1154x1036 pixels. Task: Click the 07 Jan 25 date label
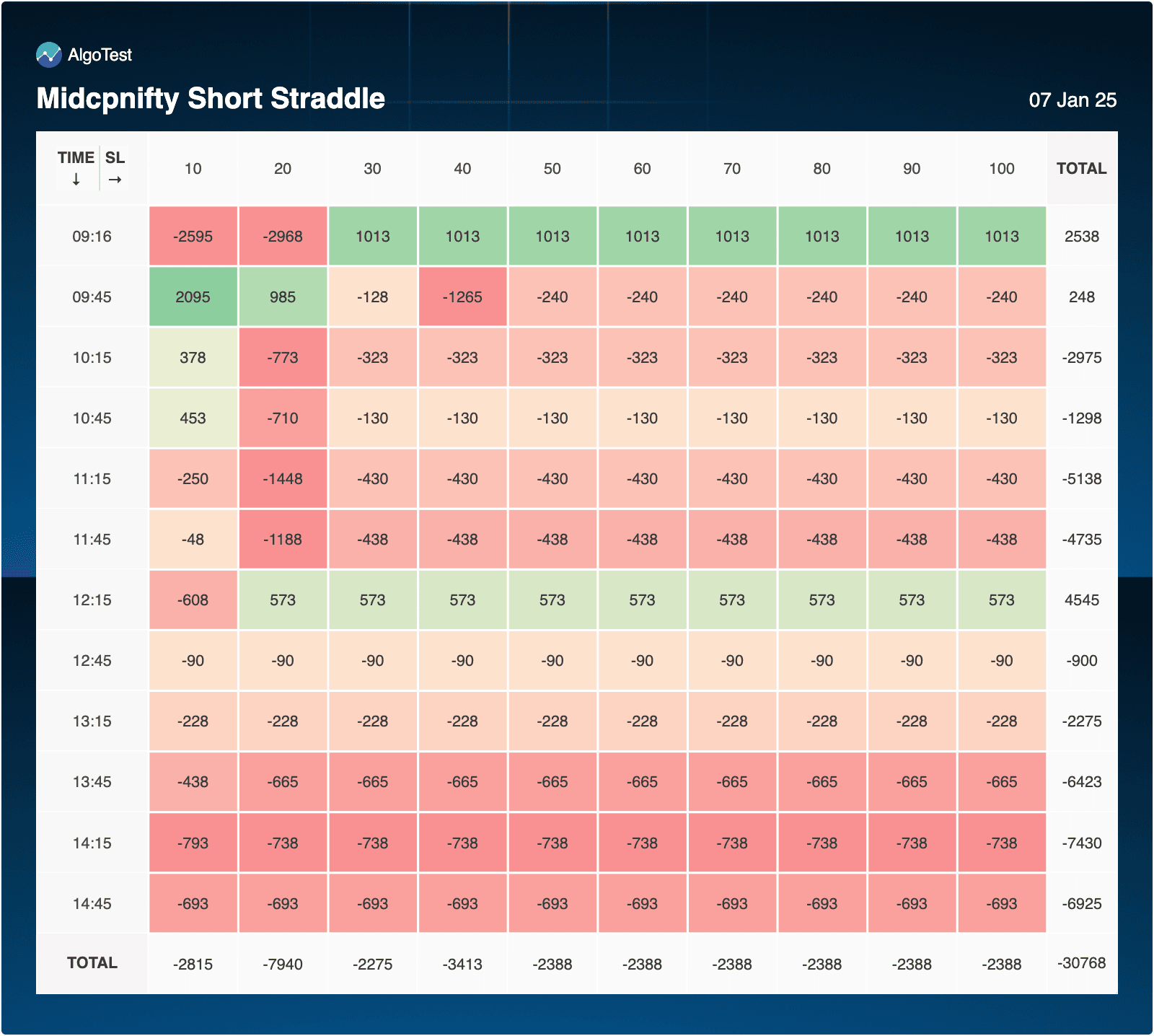(x=1072, y=100)
